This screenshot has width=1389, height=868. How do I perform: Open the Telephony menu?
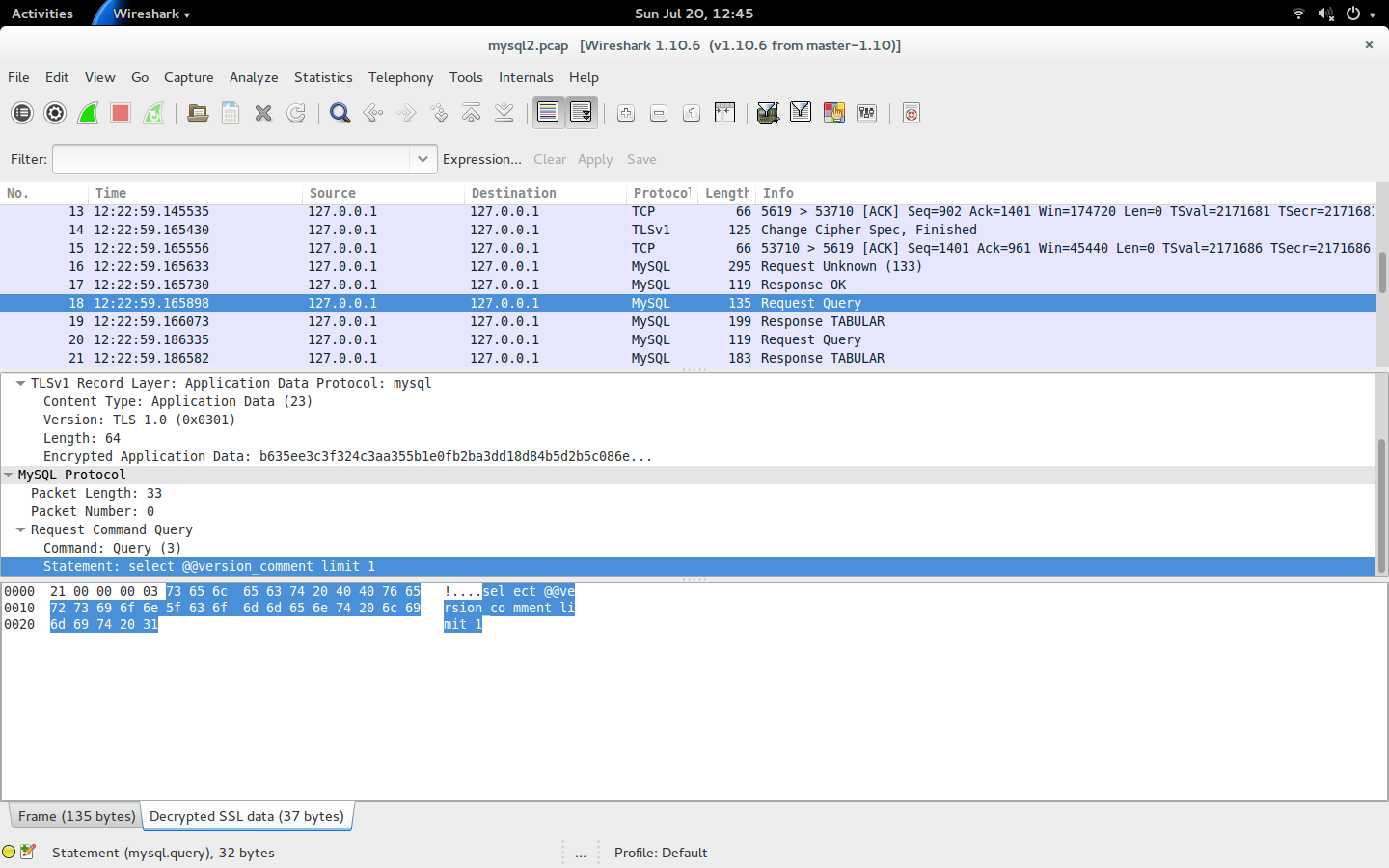(x=400, y=77)
